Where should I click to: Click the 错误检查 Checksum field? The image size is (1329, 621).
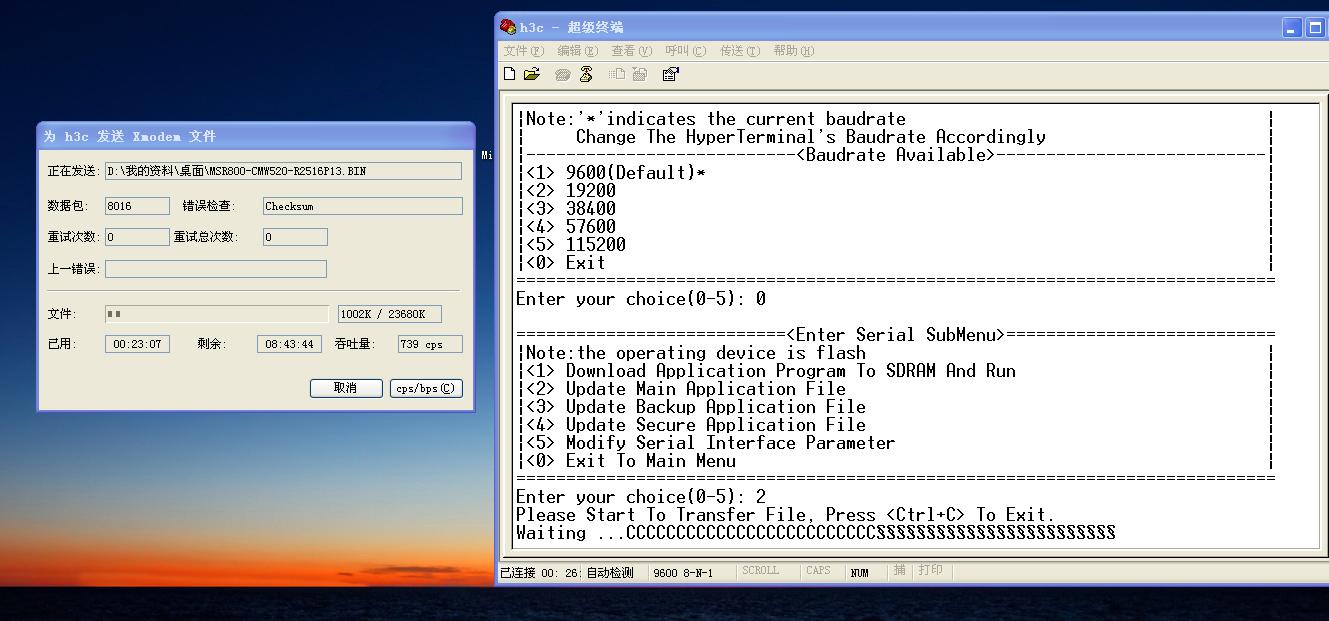point(362,206)
